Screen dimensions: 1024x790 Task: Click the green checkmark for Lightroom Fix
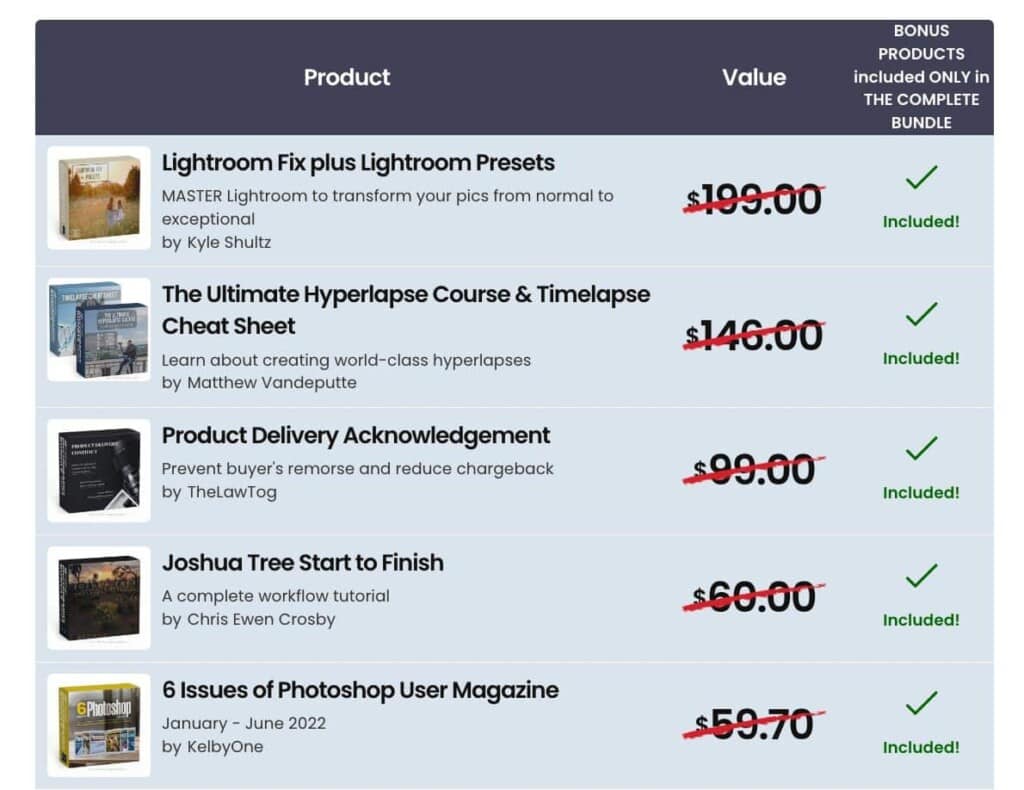[921, 177]
